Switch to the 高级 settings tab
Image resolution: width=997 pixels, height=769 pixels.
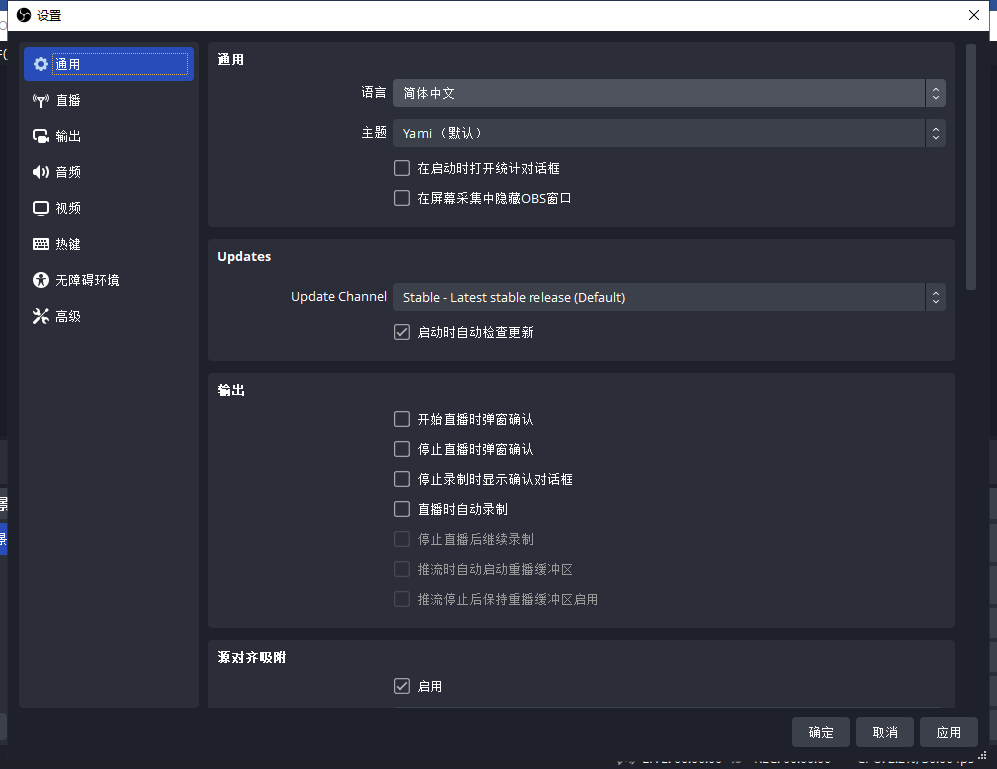[68, 316]
